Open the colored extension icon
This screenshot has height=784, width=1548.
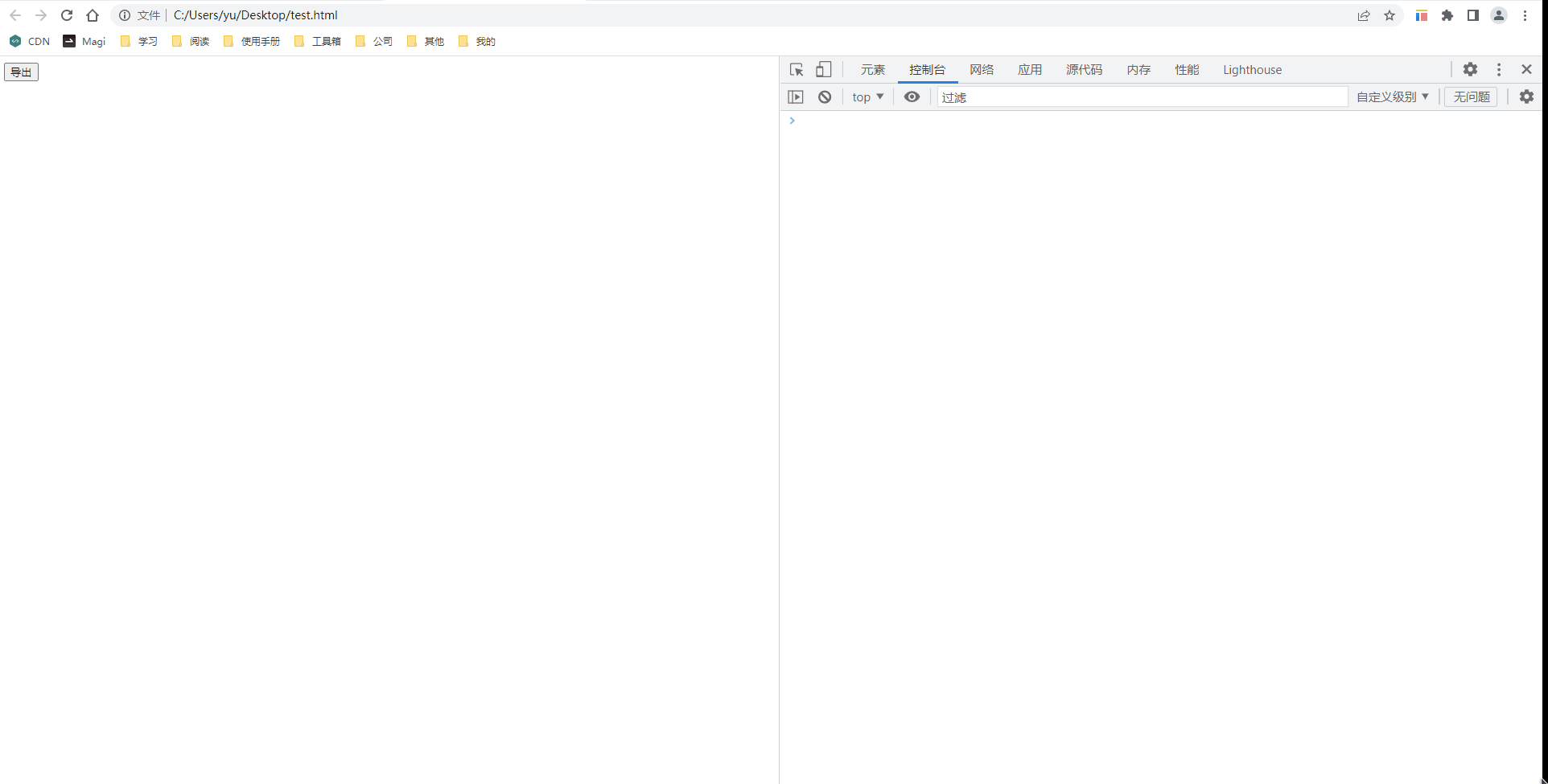(x=1422, y=15)
